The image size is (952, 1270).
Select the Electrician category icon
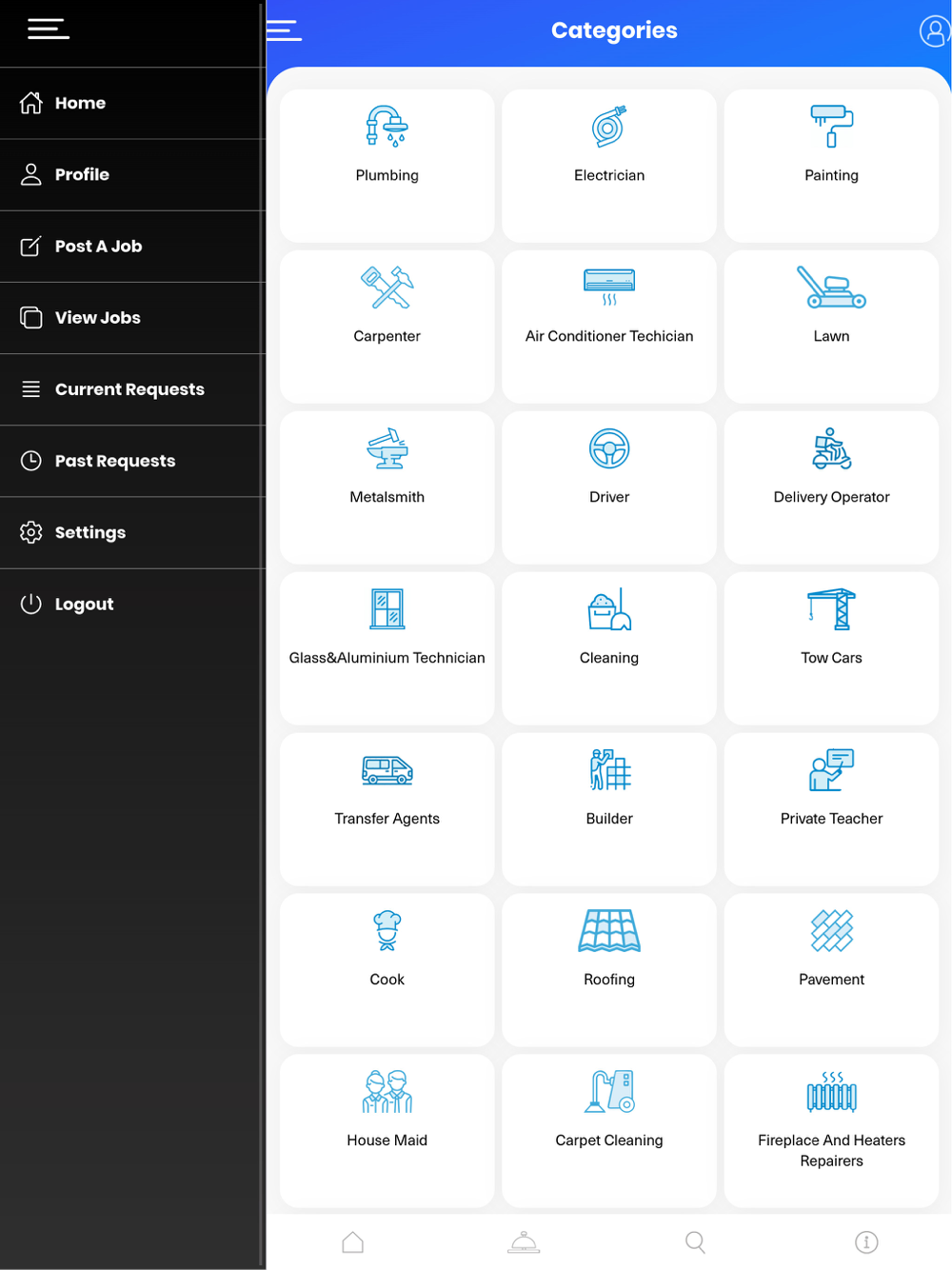(609, 126)
